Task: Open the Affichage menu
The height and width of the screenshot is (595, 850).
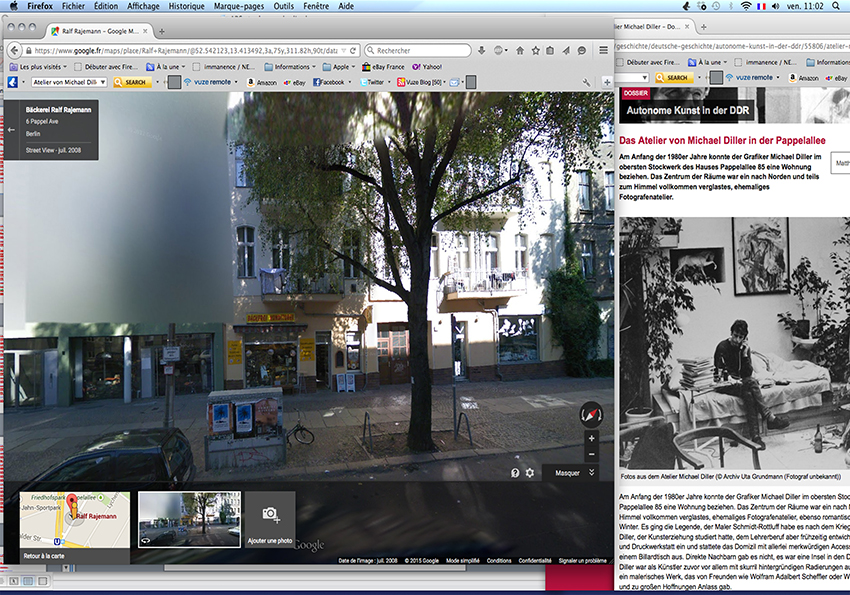Action: tap(143, 6)
